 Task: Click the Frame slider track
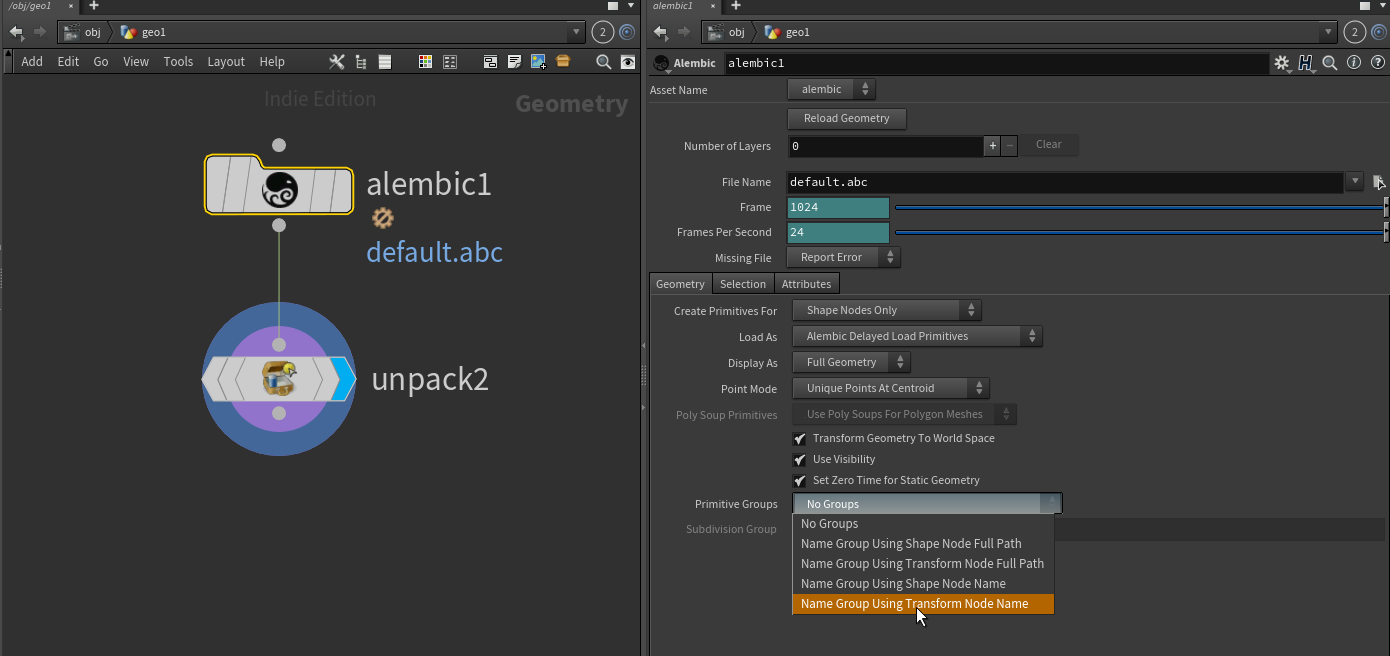point(1139,207)
